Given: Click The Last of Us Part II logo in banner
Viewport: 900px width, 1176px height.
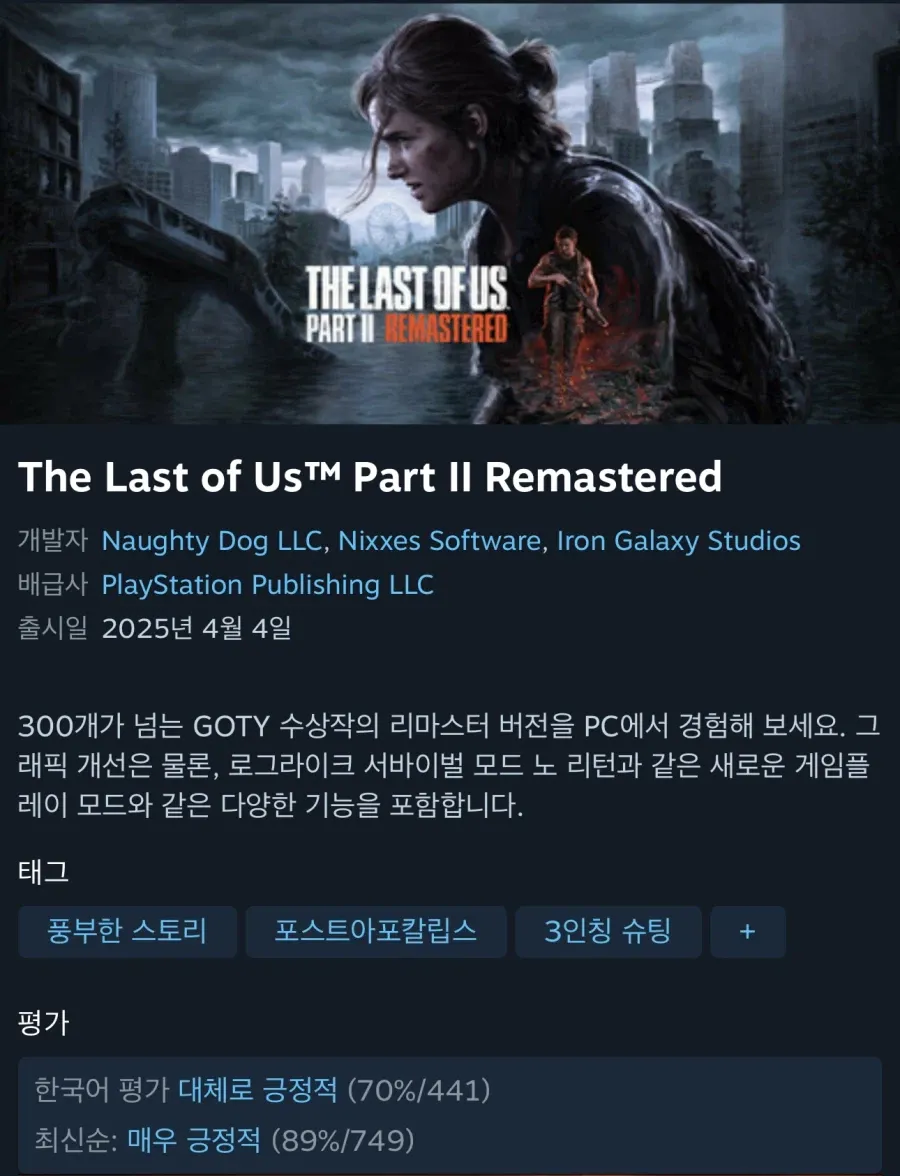Looking at the screenshot, I should point(406,305).
